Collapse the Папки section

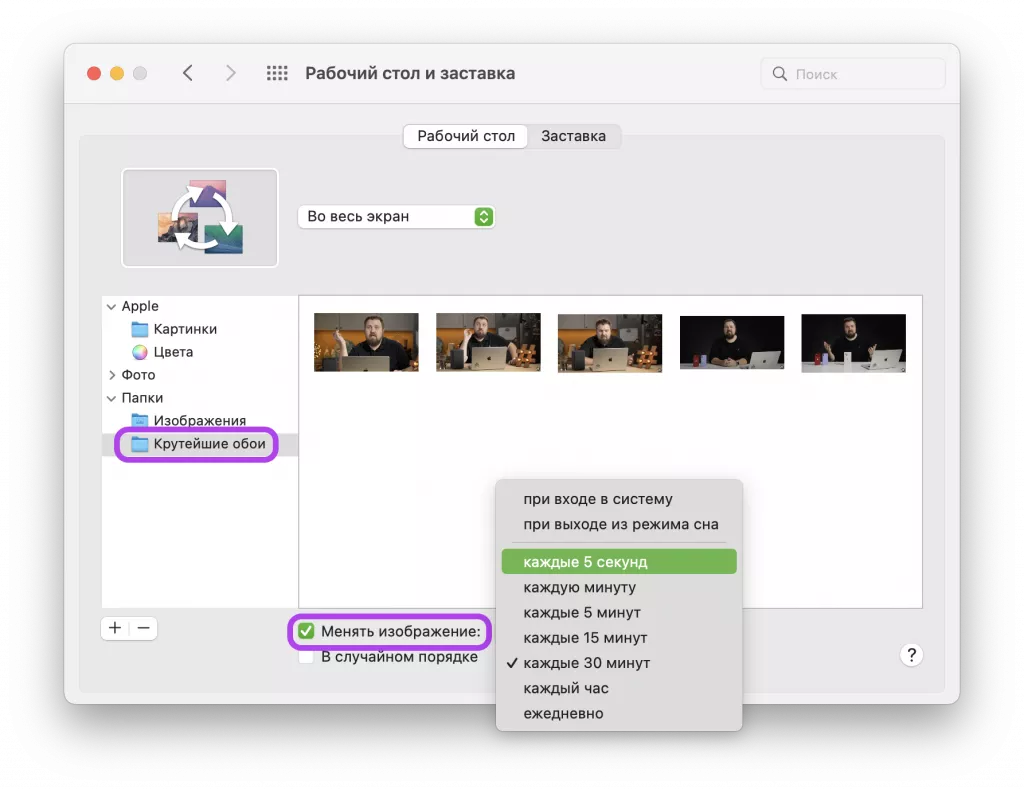pos(112,398)
